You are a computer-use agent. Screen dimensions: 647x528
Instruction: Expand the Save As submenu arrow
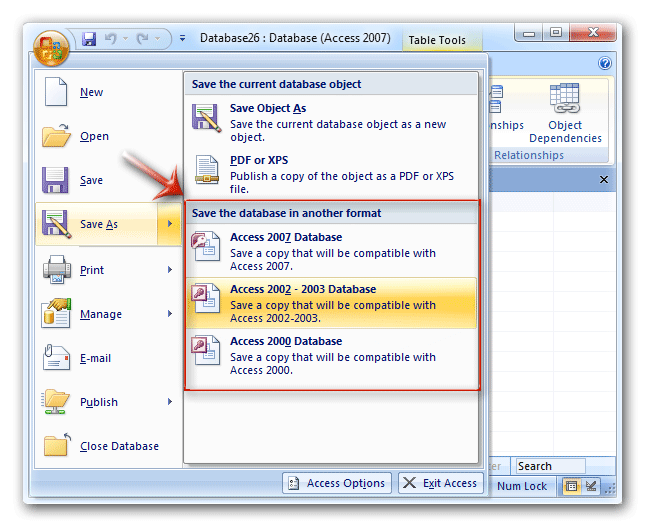tap(170, 224)
